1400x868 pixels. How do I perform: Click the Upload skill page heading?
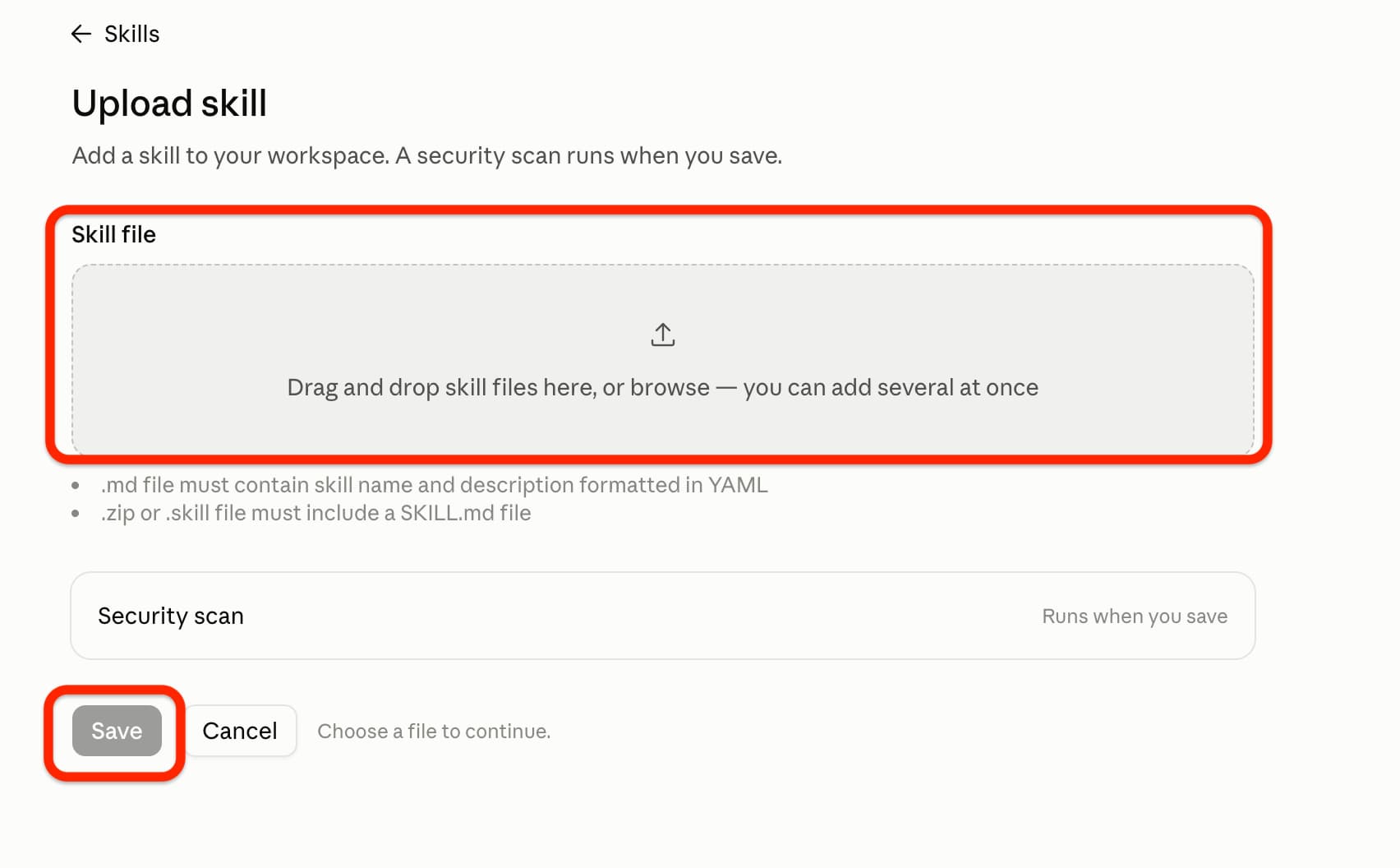pyautogui.click(x=169, y=104)
